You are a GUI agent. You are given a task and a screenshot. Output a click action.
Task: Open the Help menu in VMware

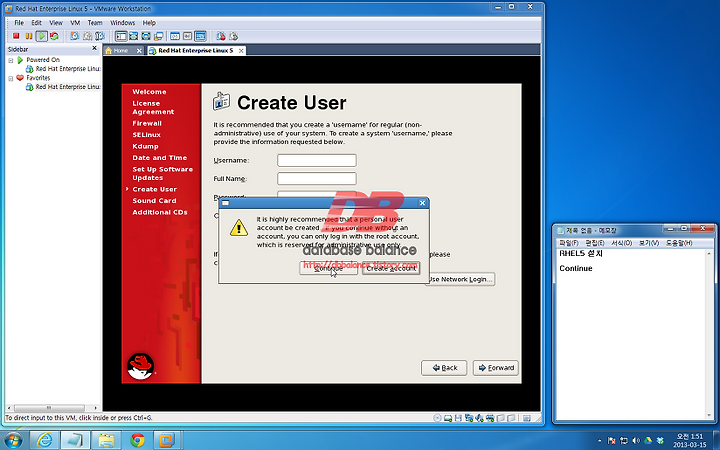tap(149, 22)
